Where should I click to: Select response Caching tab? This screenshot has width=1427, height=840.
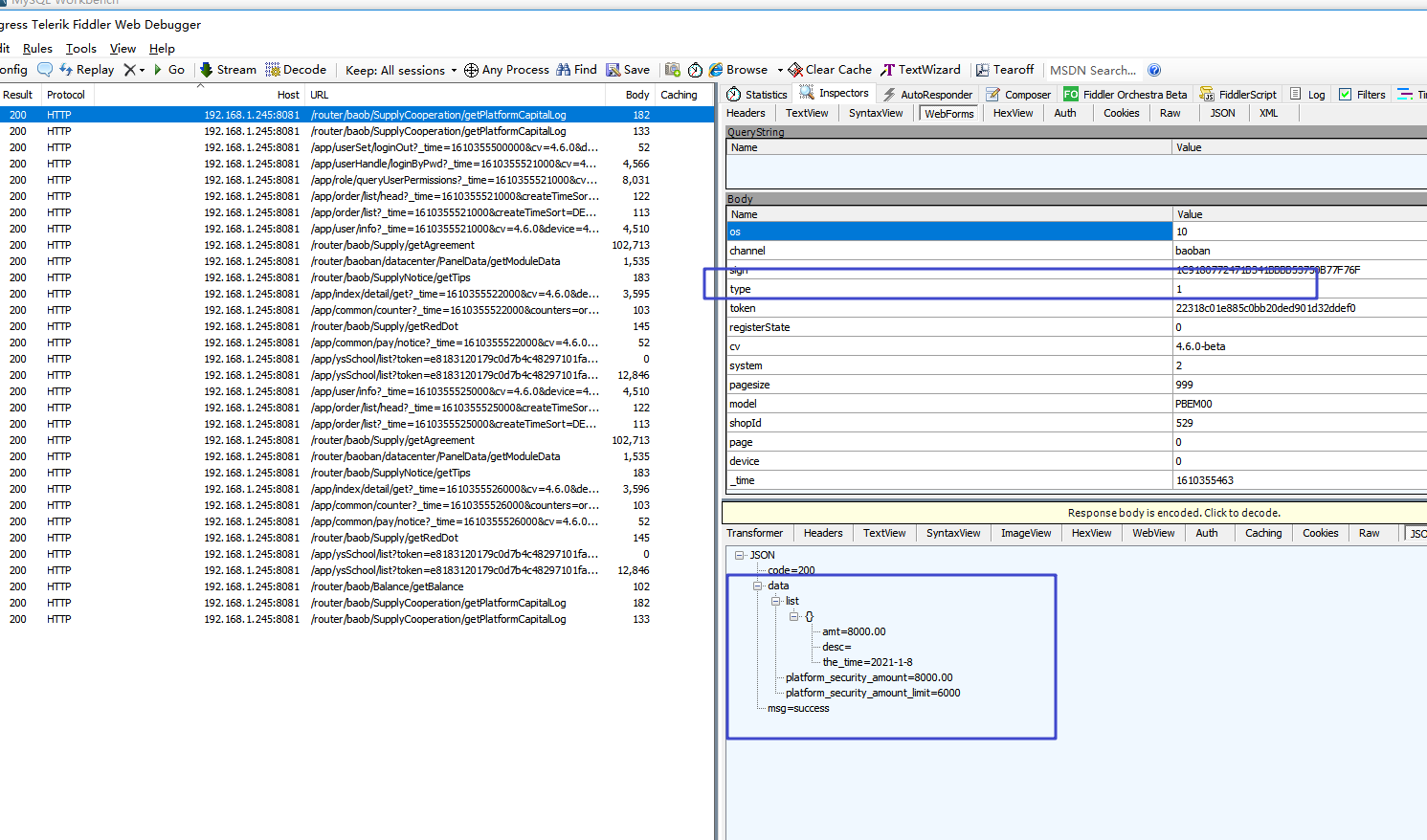tap(1263, 533)
